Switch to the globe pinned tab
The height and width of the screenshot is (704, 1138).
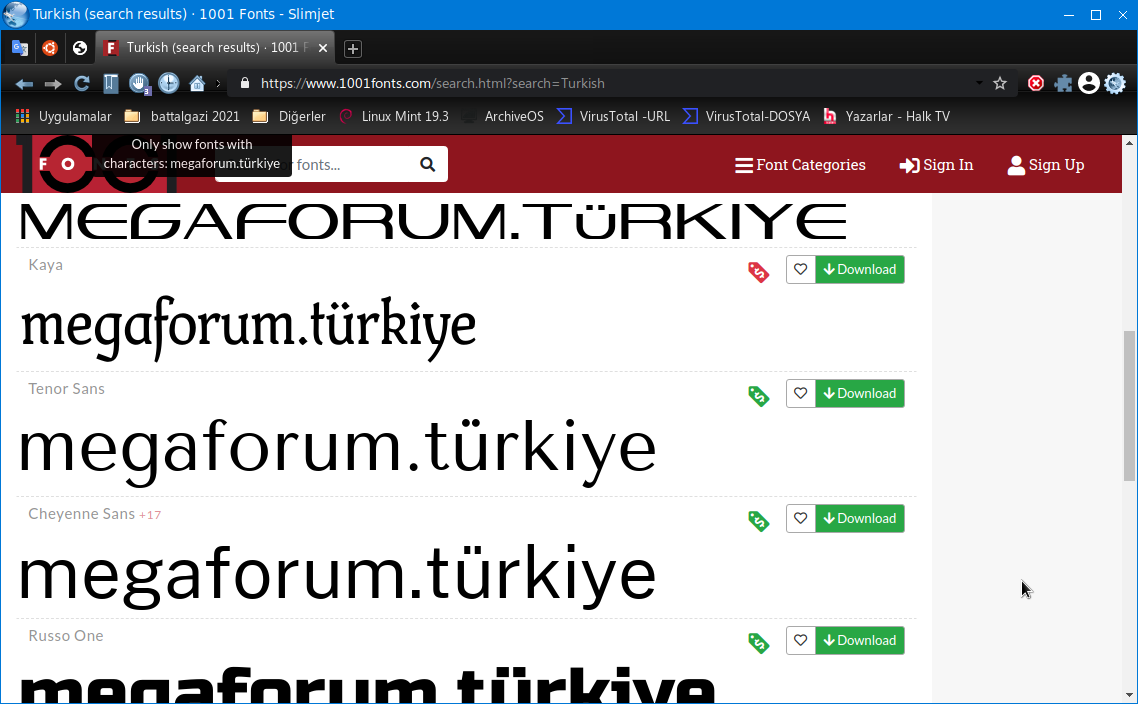pyautogui.click(x=80, y=48)
